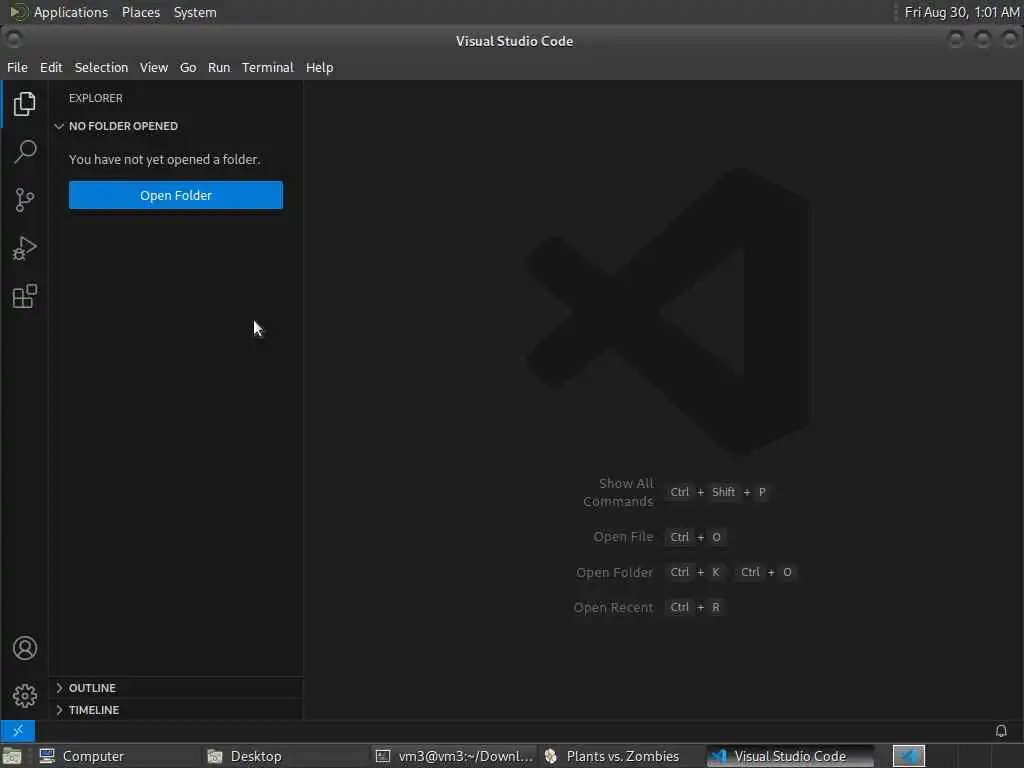Screen dimensions: 1024x768
Task: Open the View menu
Action: click(x=154, y=67)
